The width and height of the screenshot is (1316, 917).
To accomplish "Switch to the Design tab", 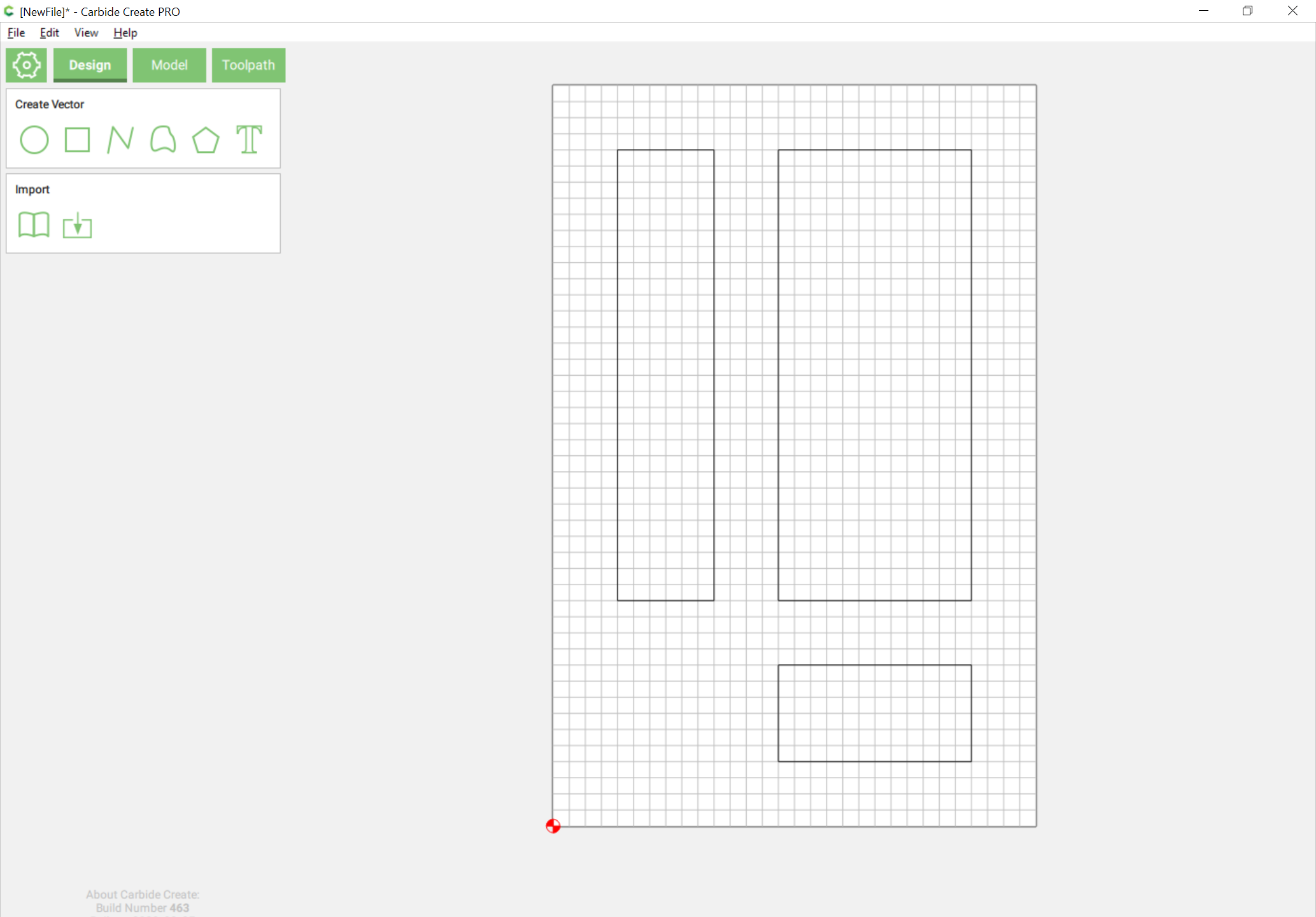I will pyautogui.click(x=90, y=65).
